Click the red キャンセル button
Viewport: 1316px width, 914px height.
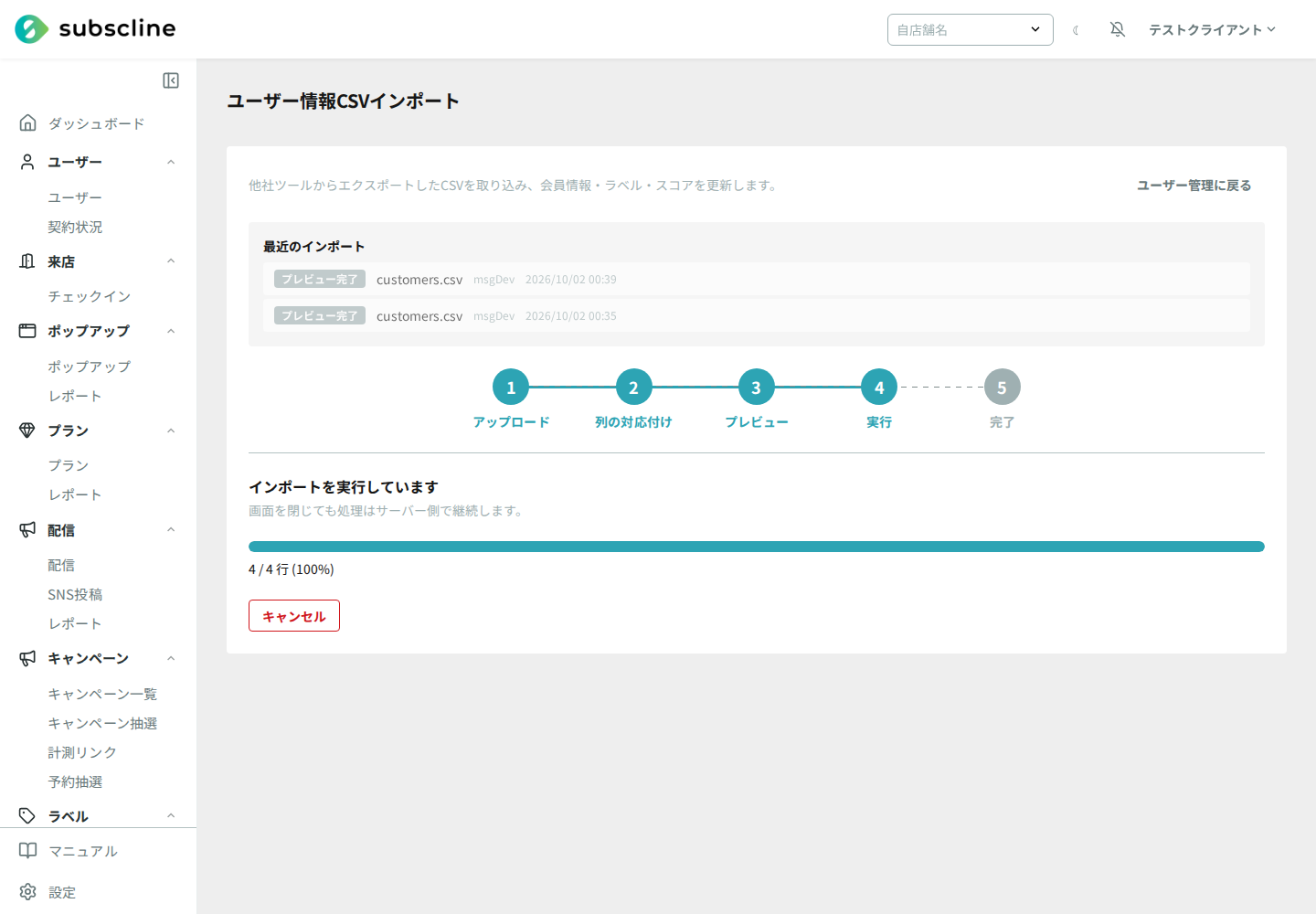pyautogui.click(x=294, y=616)
